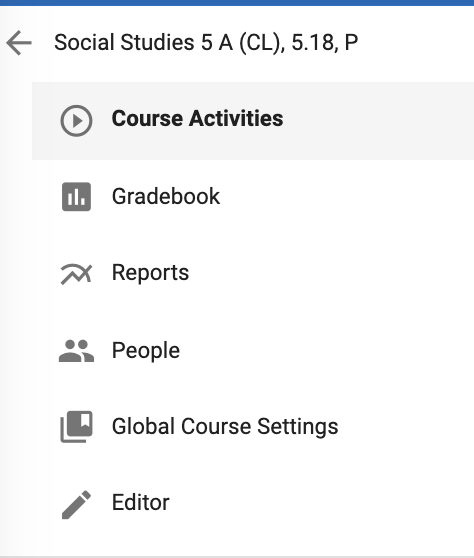Click the Editor text label

(141, 502)
